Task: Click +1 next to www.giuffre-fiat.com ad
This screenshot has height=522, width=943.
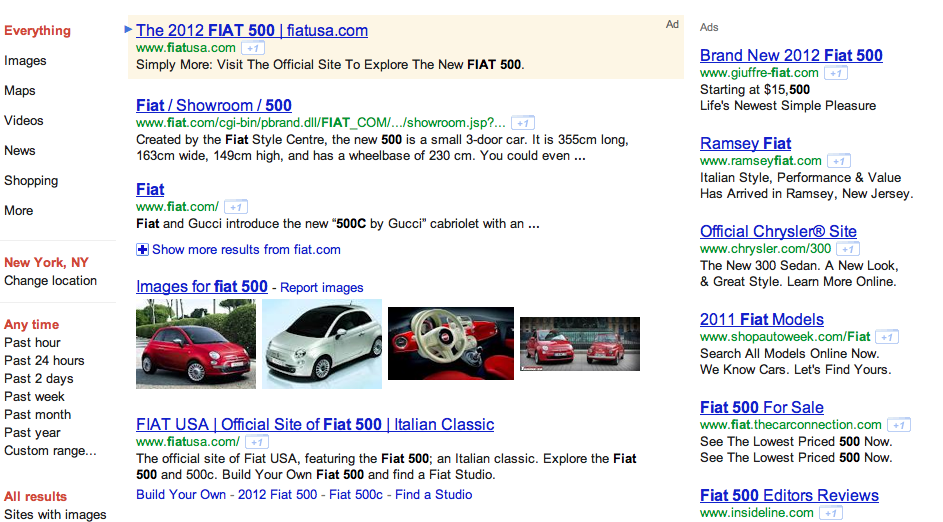Action: pos(836,73)
